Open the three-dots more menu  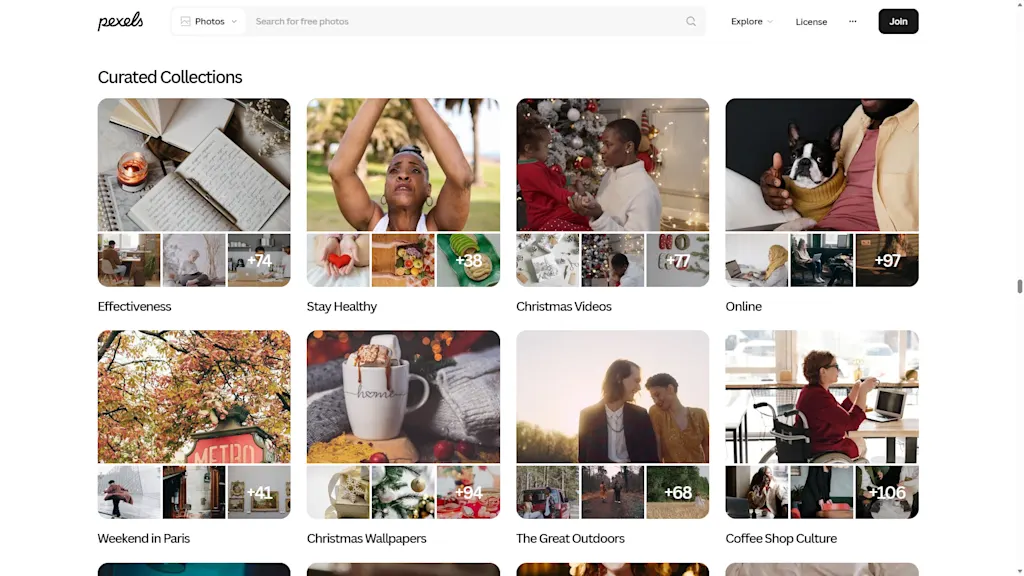point(852,21)
